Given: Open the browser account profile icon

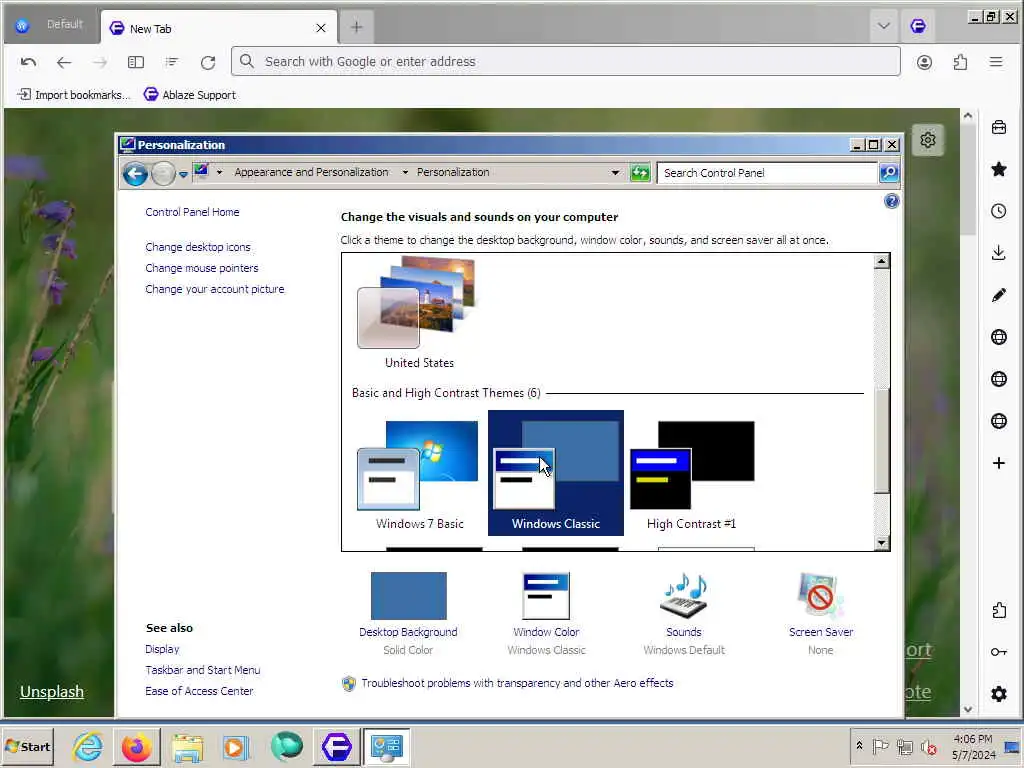Looking at the screenshot, I should (x=924, y=62).
